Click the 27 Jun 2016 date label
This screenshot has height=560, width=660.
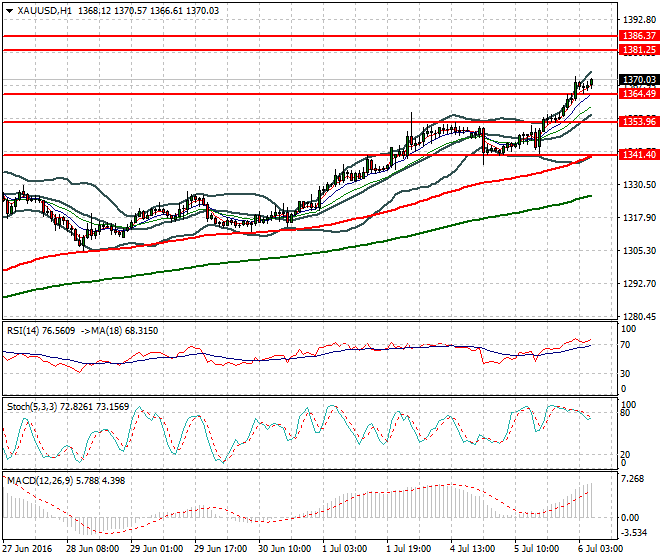(x=28, y=549)
